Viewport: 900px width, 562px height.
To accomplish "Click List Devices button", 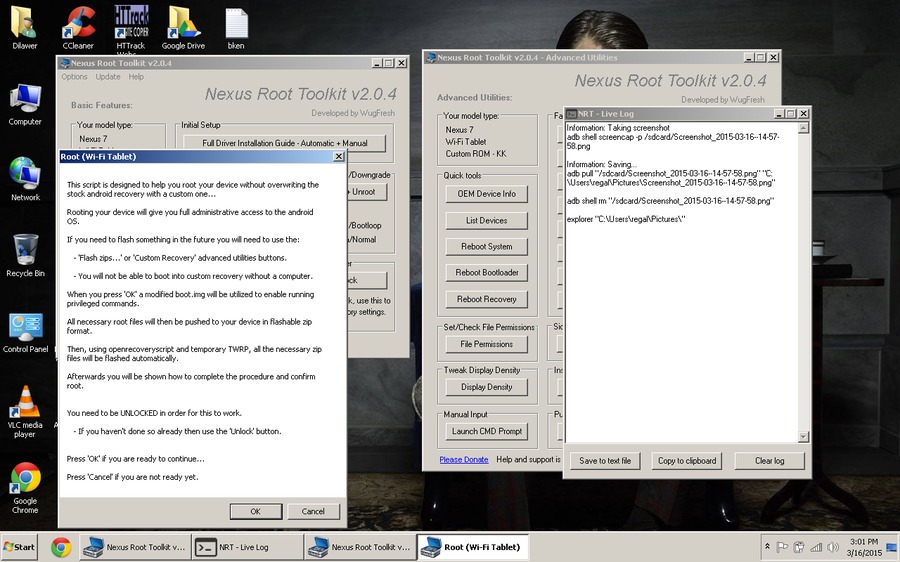I will point(486,220).
